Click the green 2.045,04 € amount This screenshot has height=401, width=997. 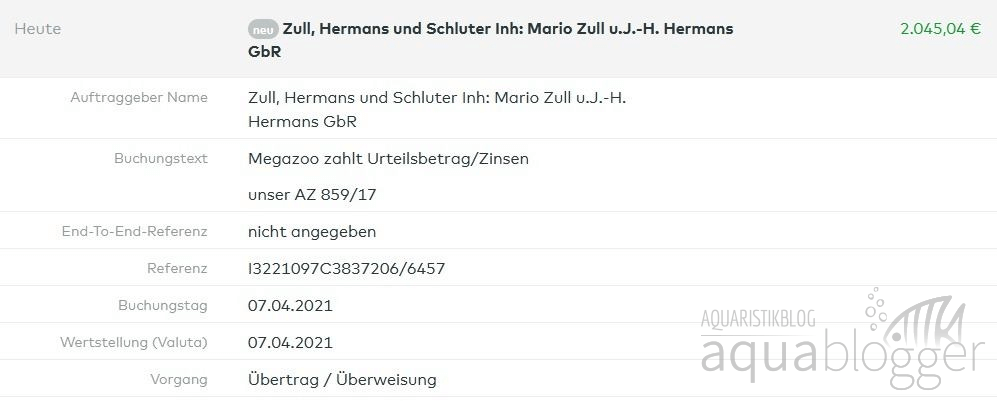[x=940, y=29]
